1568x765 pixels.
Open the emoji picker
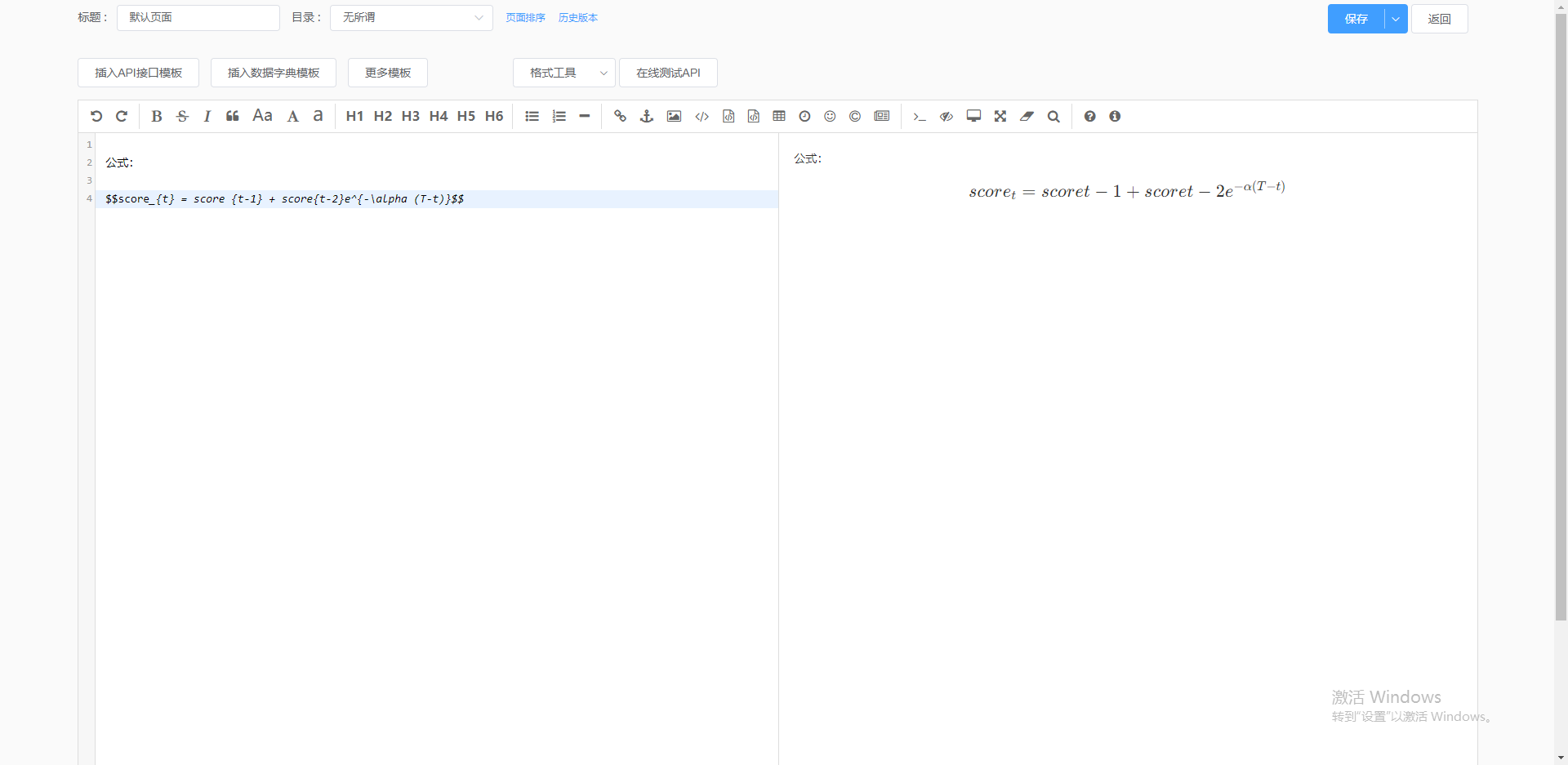pos(829,116)
